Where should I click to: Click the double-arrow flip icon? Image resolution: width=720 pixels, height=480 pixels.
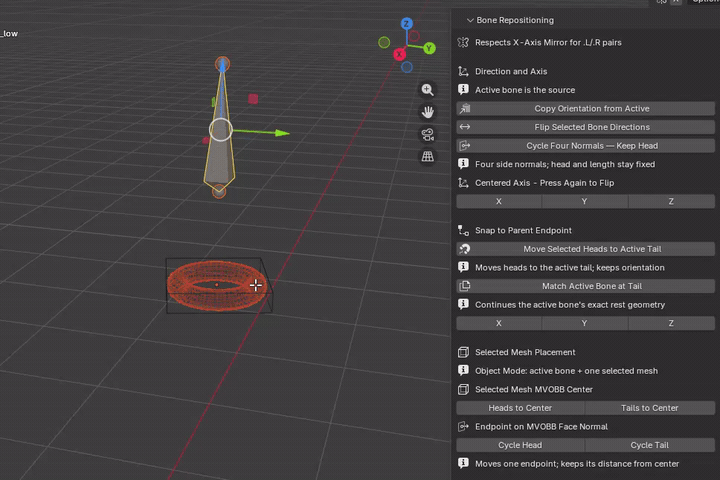click(464, 127)
